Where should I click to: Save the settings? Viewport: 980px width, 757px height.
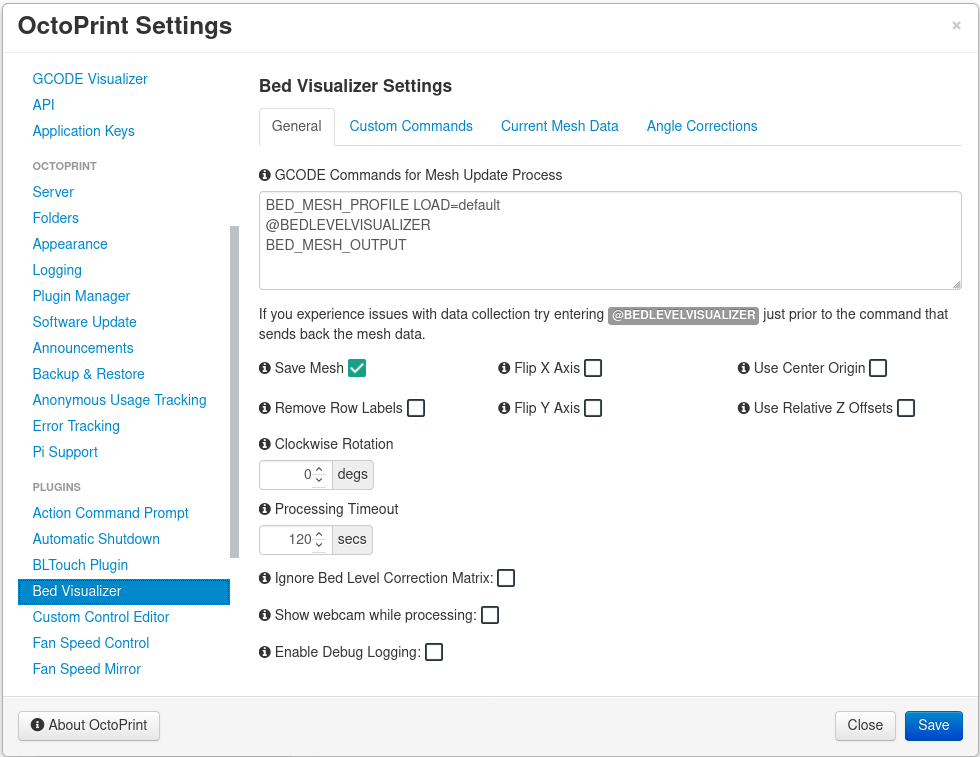[934, 726]
